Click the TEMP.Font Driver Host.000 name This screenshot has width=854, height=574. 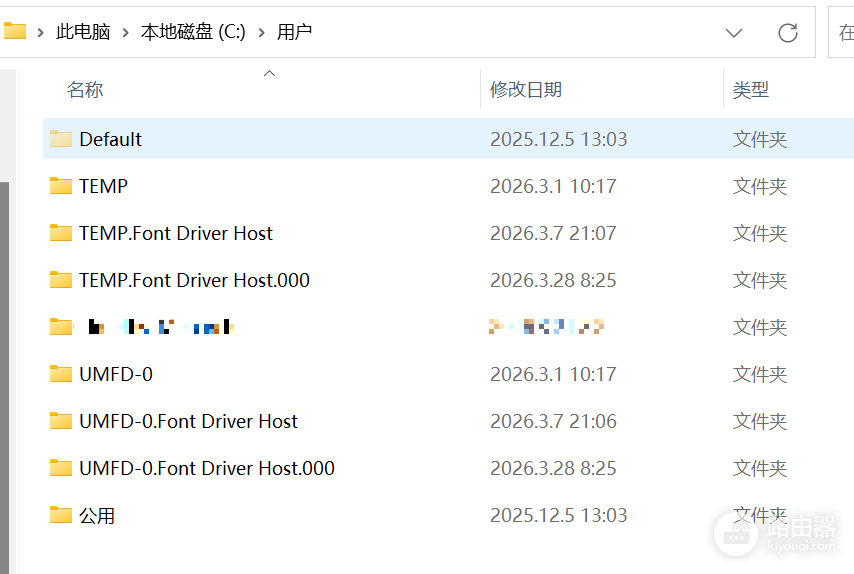tap(194, 280)
